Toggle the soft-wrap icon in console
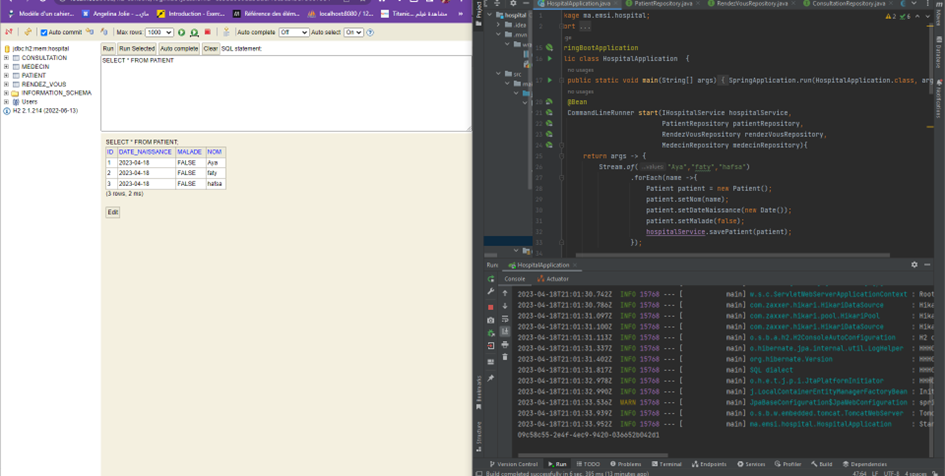The height and width of the screenshot is (476, 945). [x=505, y=319]
